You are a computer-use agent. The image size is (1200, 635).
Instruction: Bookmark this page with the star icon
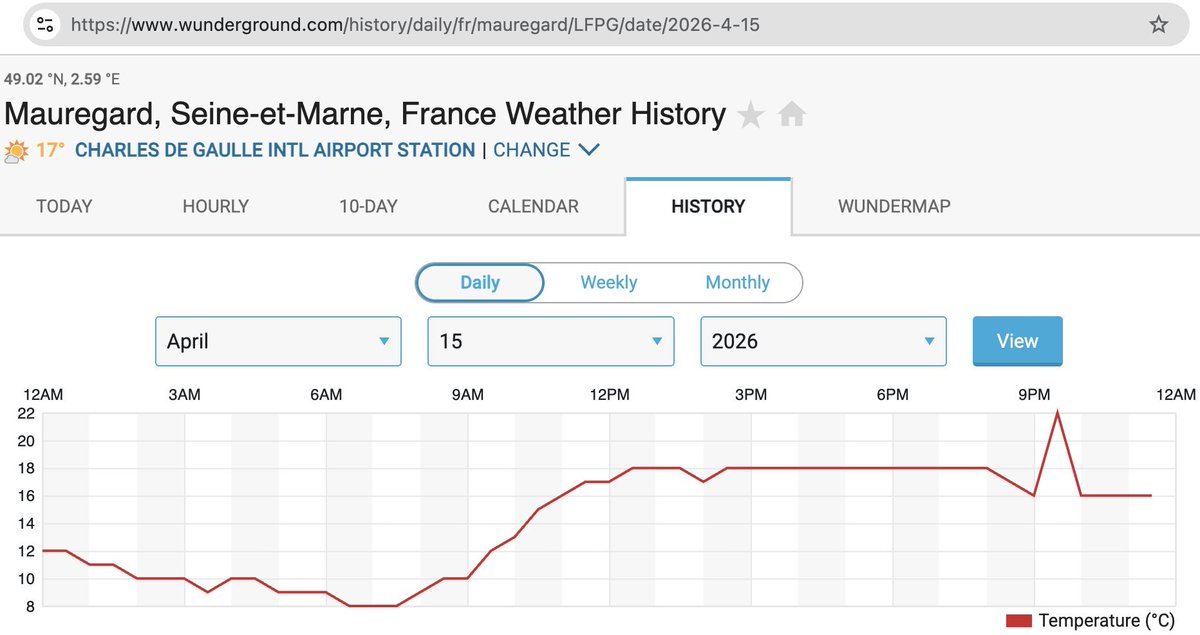pos(1158,24)
